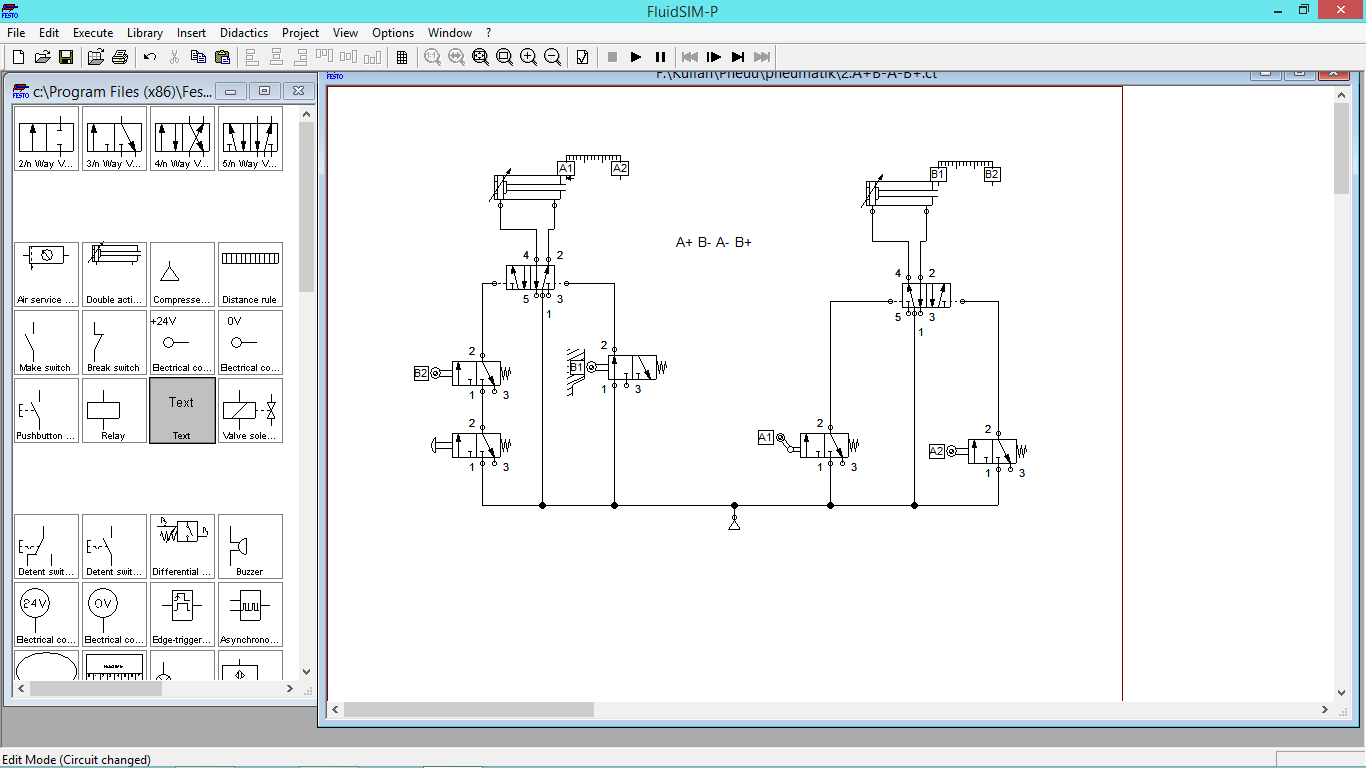Pause the running simulation
Screen dimensions: 1366x768
(x=659, y=57)
